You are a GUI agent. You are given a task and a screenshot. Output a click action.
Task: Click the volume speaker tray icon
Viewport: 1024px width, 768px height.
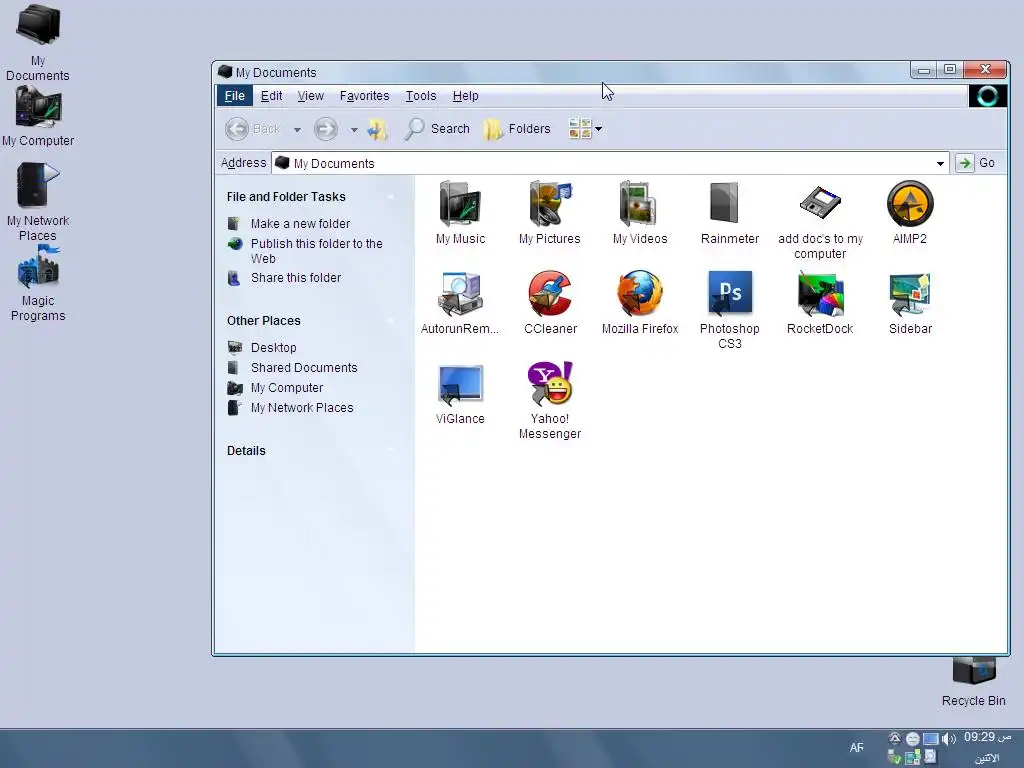[x=948, y=739]
